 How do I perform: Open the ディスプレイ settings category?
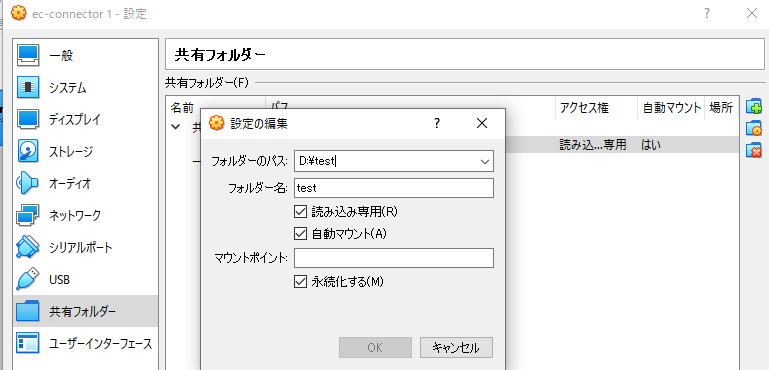point(85,120)
